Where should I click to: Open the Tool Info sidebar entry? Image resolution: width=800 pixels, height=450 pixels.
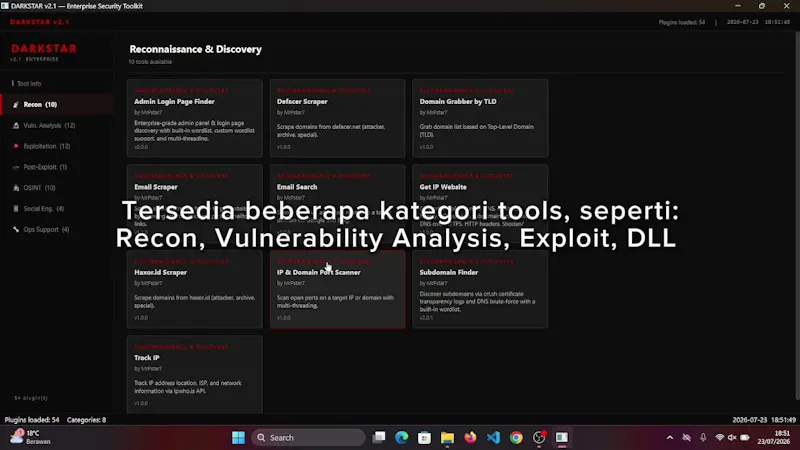point(29,84)
